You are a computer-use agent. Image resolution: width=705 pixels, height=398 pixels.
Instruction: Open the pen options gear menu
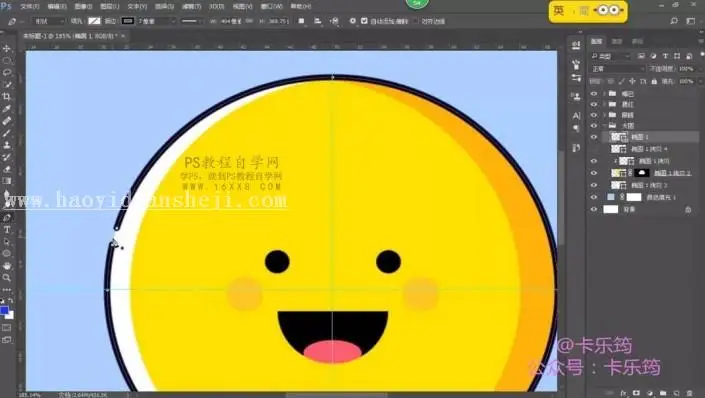coord(353,21)
